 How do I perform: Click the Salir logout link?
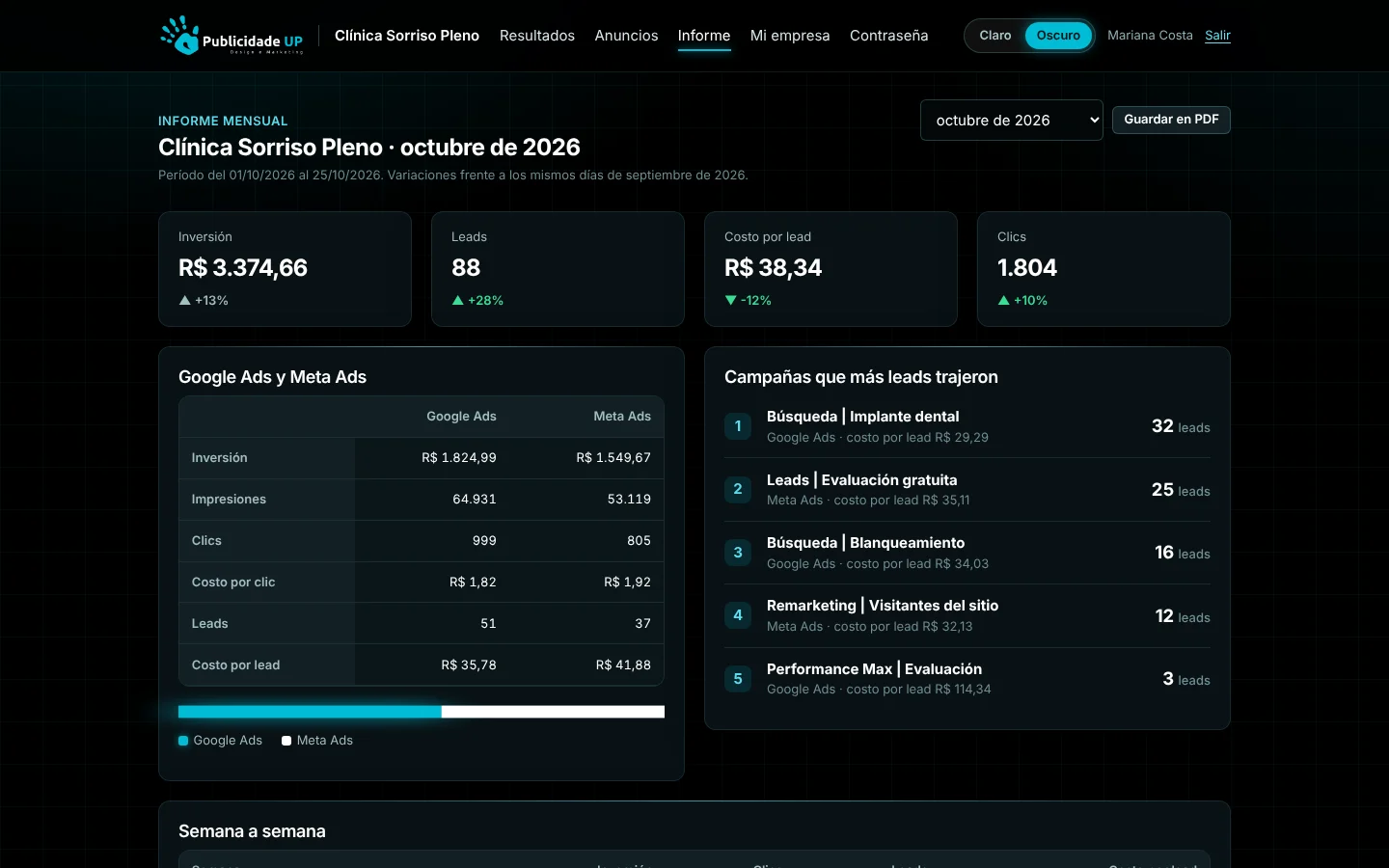click(x=1217, y=36)
